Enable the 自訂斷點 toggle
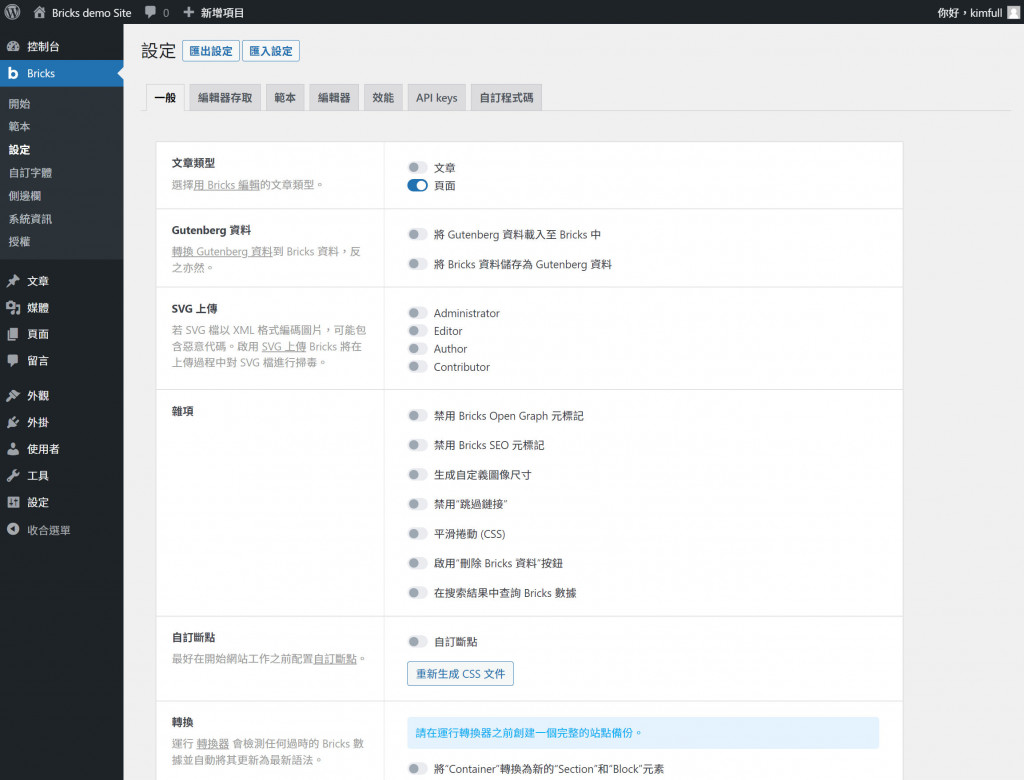This screenshot has width=1024, height=780. point(417,642)
